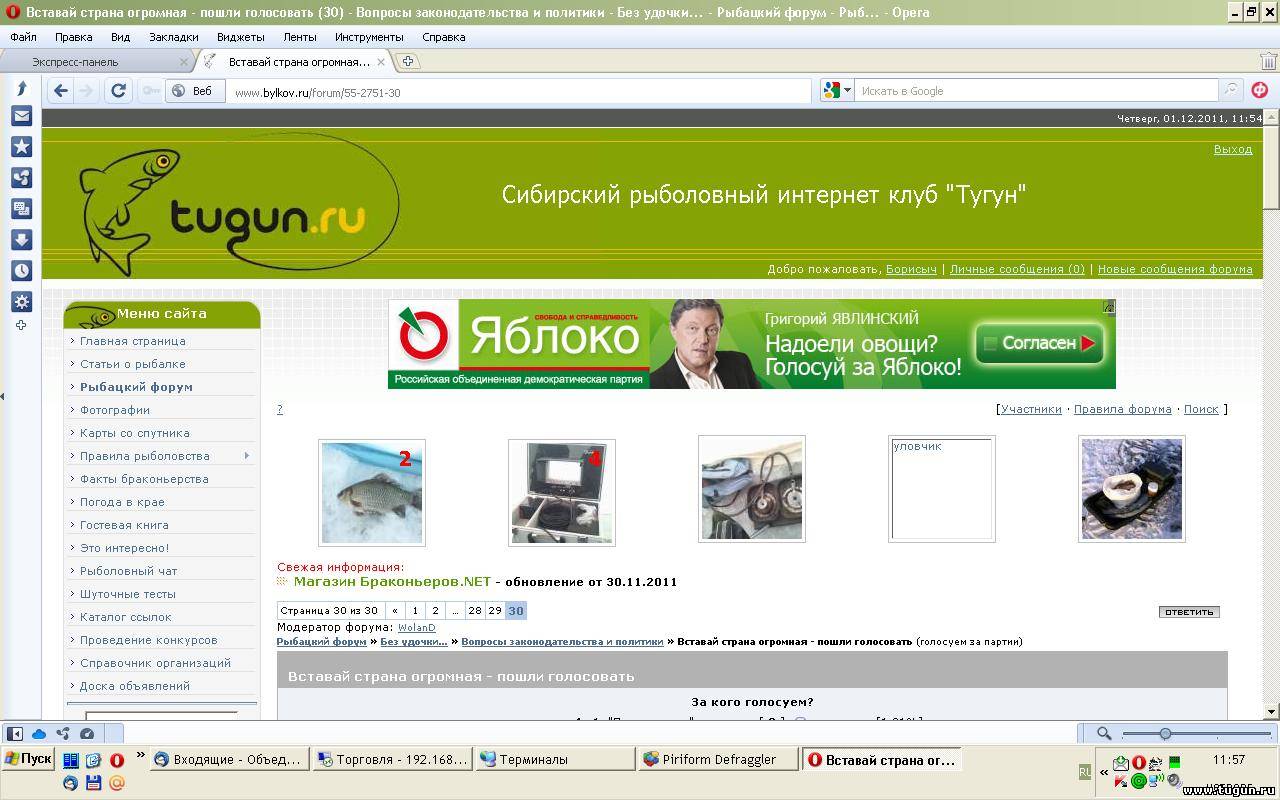Screen dimensions: 1280x800
Task: Go back with the Back arrow
Action: point(60,91)
